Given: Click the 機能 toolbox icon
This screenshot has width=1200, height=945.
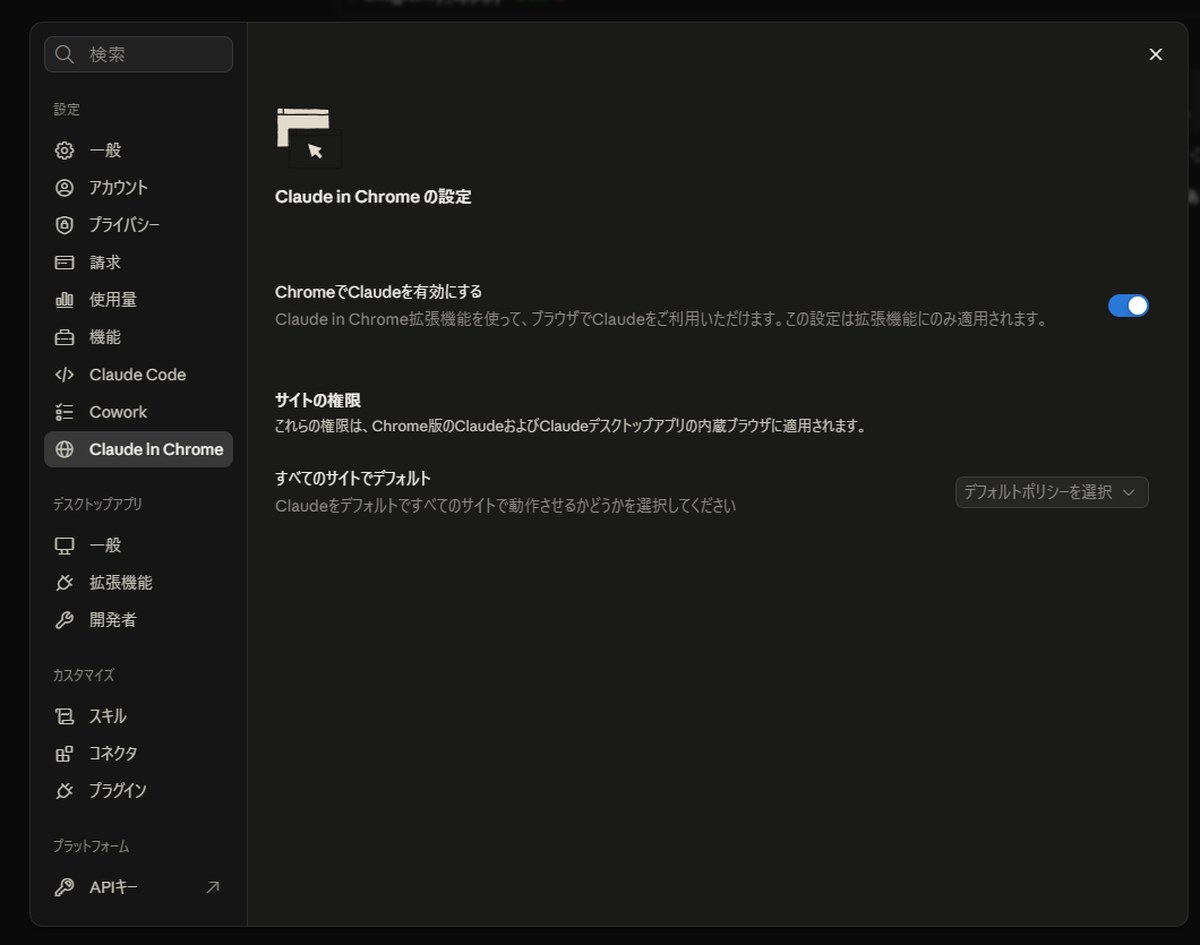Looking at the screenshot, I should pyautogui.click(x=64, y=337).
